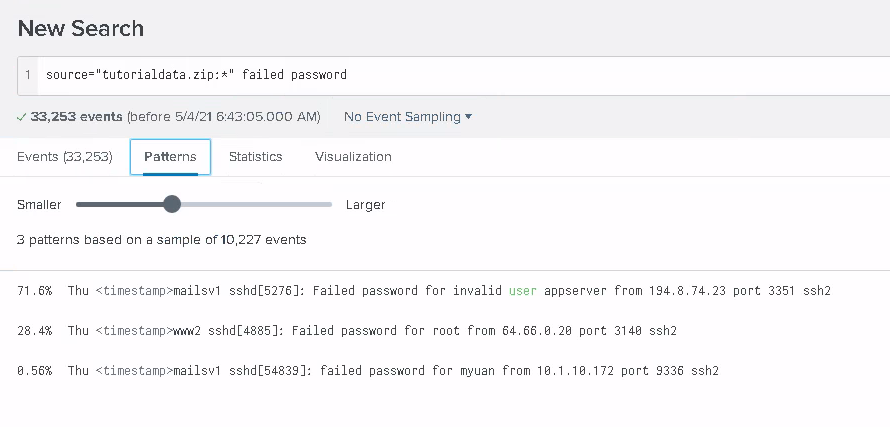Click the Larger label beside slider
This screenshot has width=890, height=427.
[x=366, y=205]
